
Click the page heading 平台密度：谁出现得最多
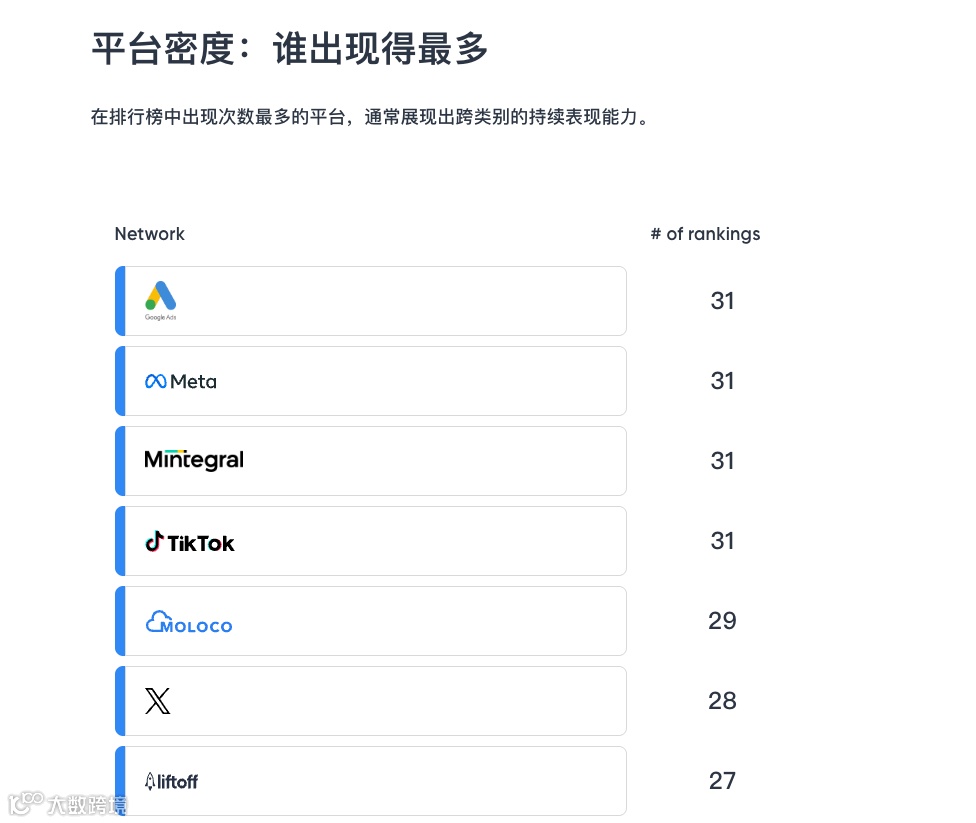[290, 48]
